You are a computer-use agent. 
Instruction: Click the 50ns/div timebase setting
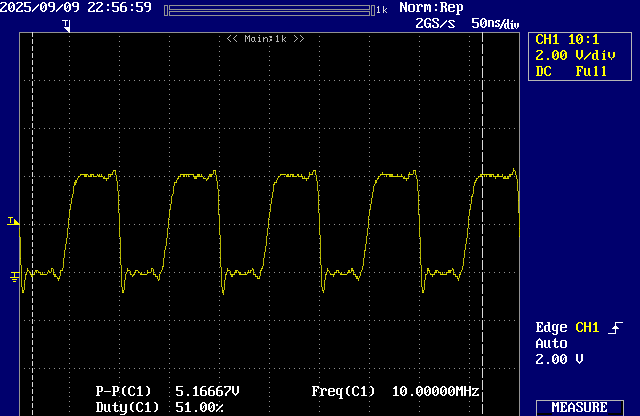pyautogui.click(x=495, y=23)
